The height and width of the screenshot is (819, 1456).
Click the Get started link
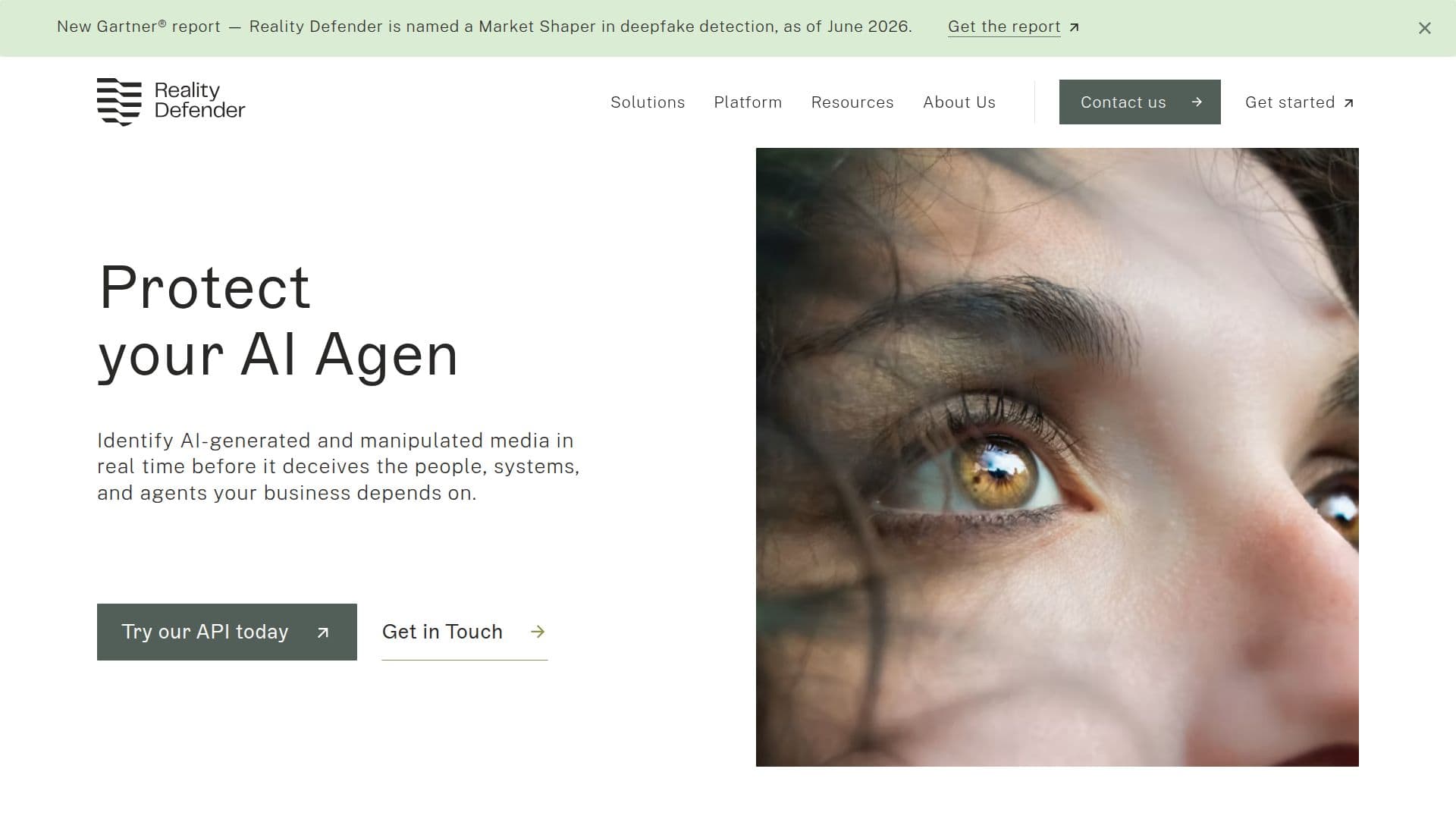[1299, 102]
